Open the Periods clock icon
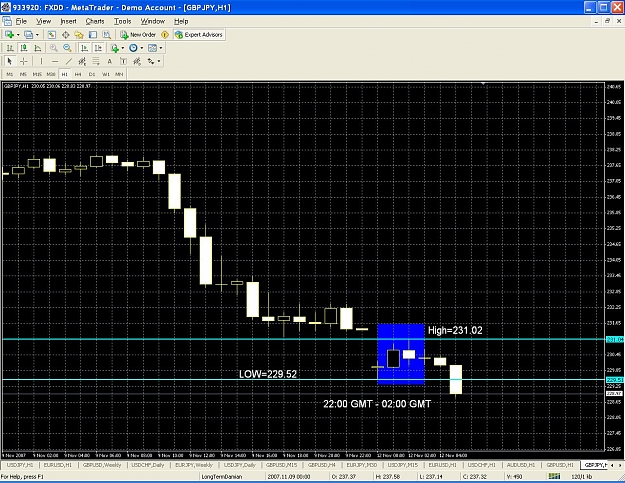This screenshot has height=483, width=625. pyautogui.click(x=134, y=48)
